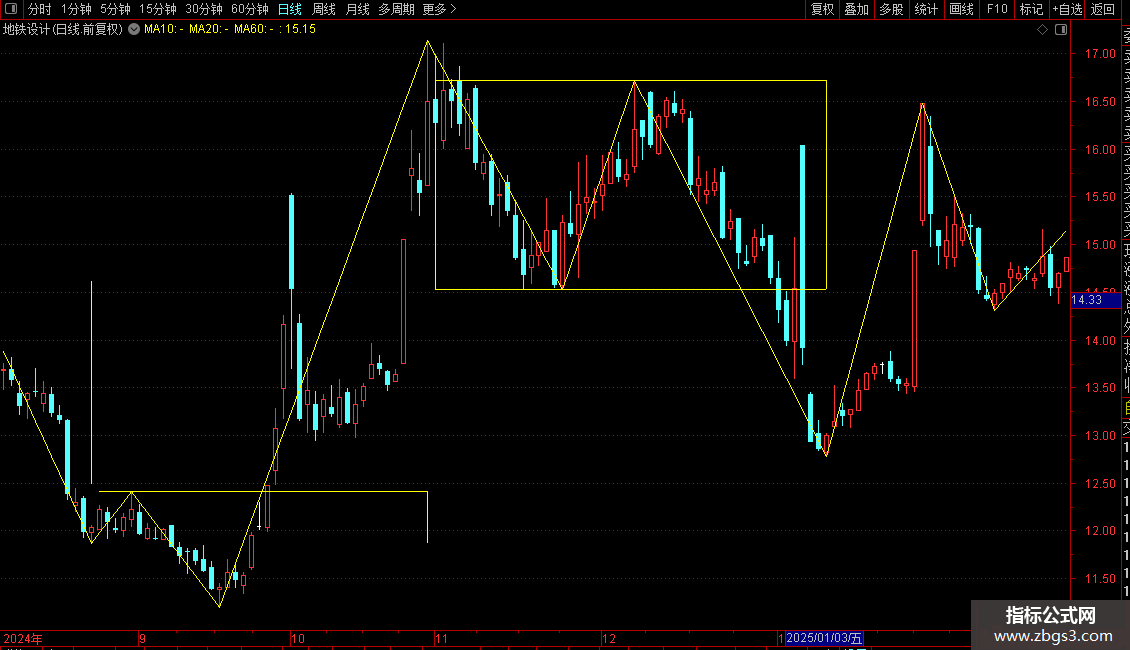Open the 统计 statistics tool
1130x650 pixels.
pos(926,9)
